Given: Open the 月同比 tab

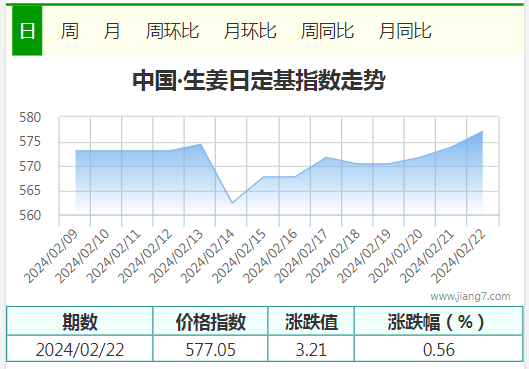Looking at the screenshot, I should pos(405,31).
